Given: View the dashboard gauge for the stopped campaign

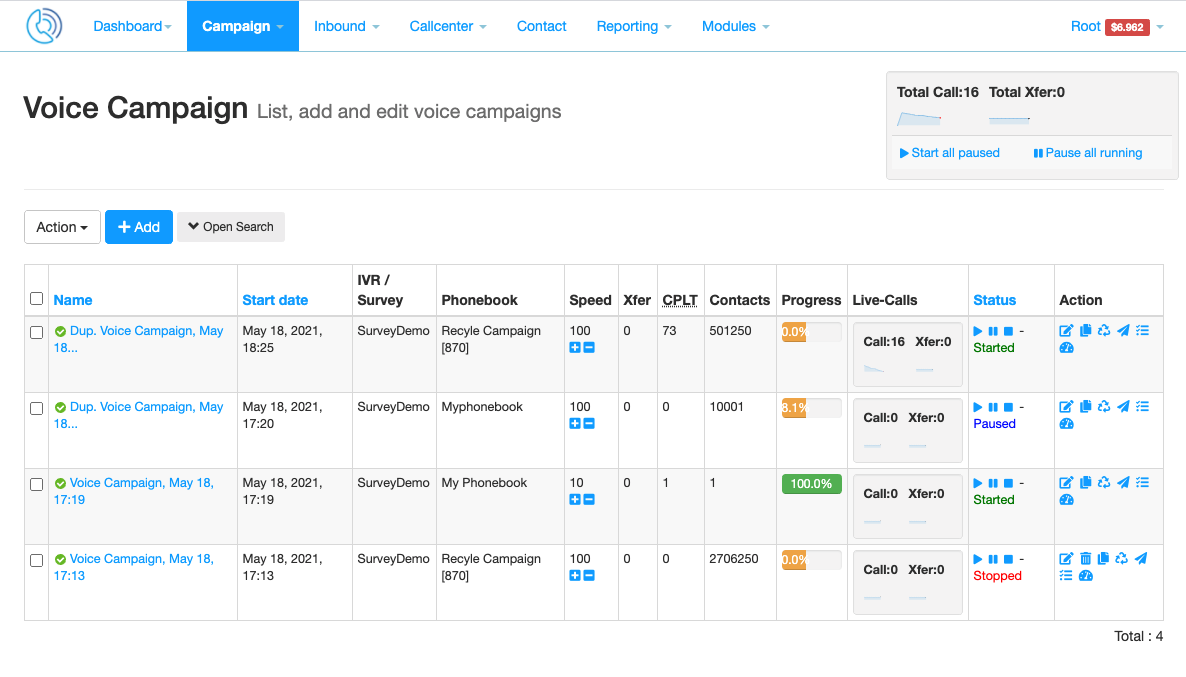Looking at the screenshot, I should (1085, 575).
